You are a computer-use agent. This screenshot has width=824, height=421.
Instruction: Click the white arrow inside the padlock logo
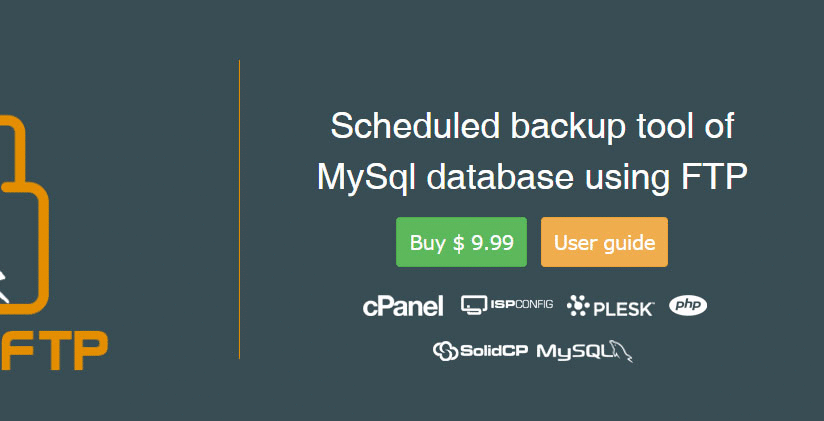coord(3,283)
